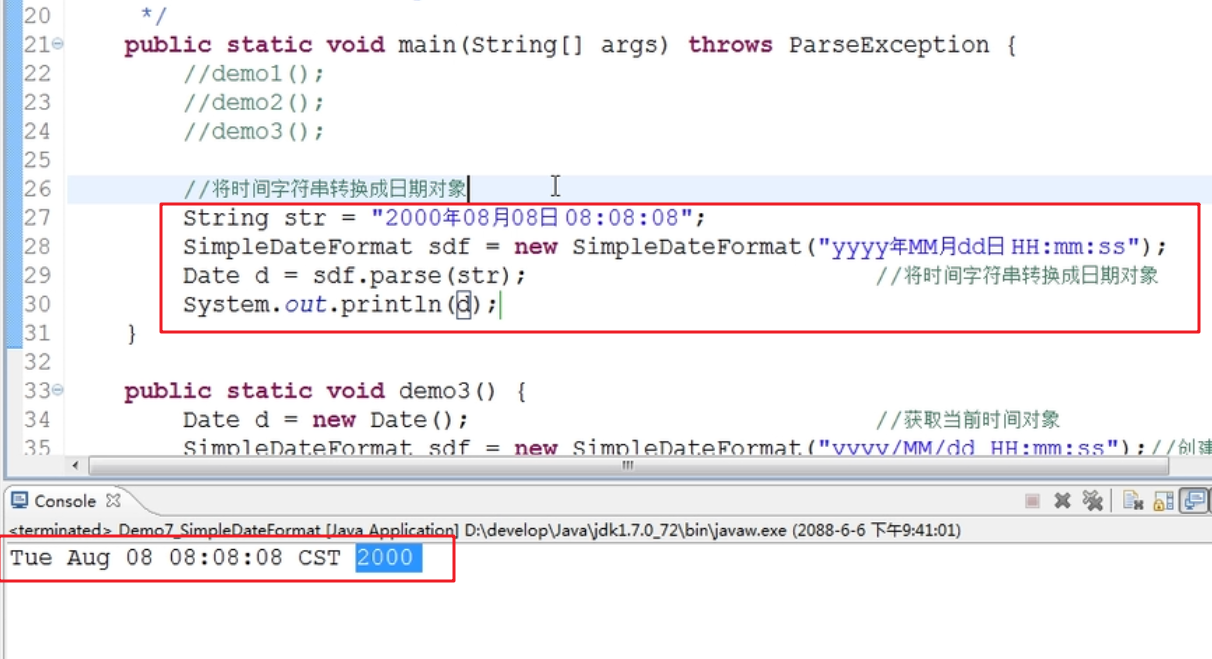This screenshot has width=1212, height=659.
Task: Click the Console tab's monitor icon
Action: click(20, 501)
